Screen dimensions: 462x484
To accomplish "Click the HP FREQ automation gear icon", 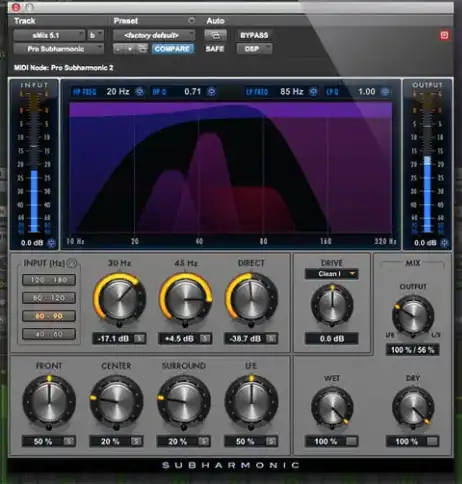I will click(140, 92).
